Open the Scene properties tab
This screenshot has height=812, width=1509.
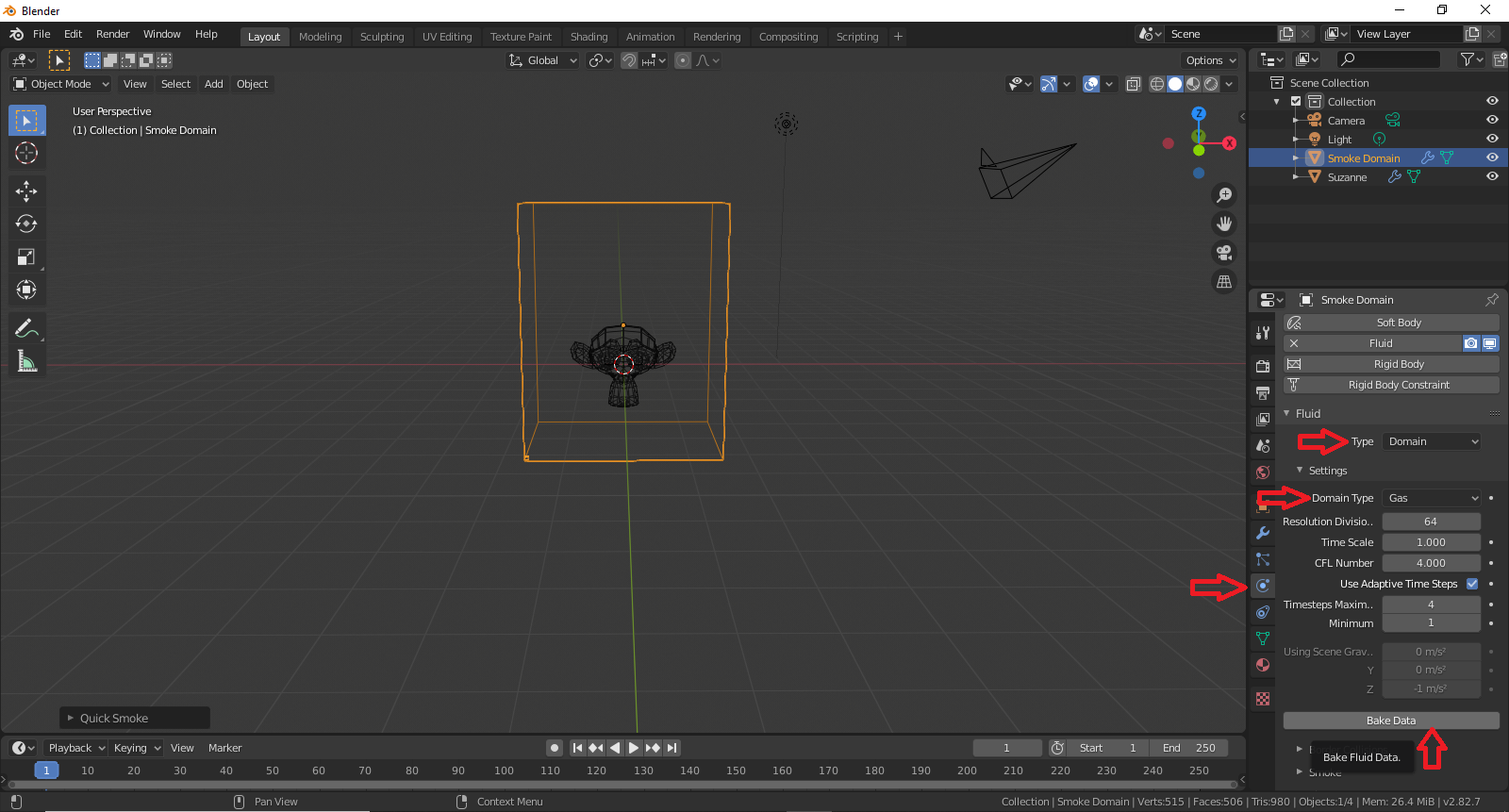(x=1263, y=446)
